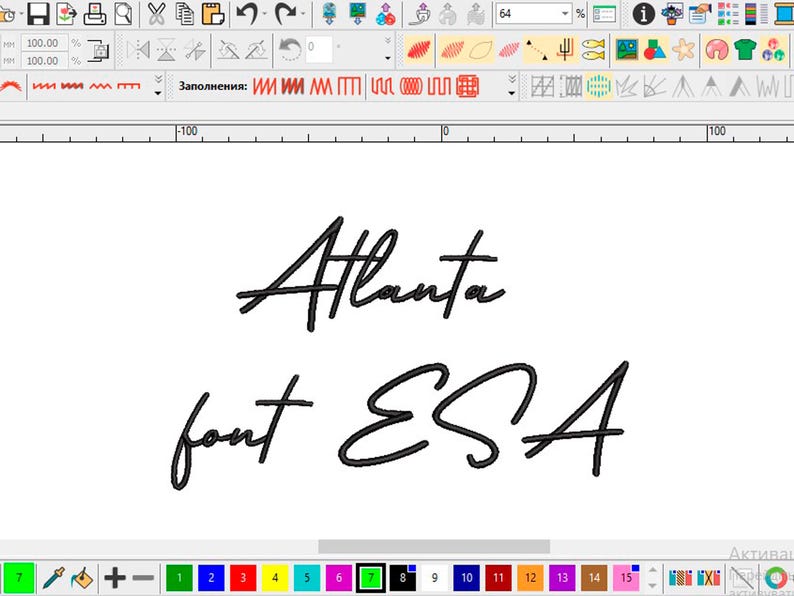Image resolution: width=794 pixels, height=596 pixels.
Task: Expand the outline stitches overflow chevron
Action: click(x=158, y=78)
